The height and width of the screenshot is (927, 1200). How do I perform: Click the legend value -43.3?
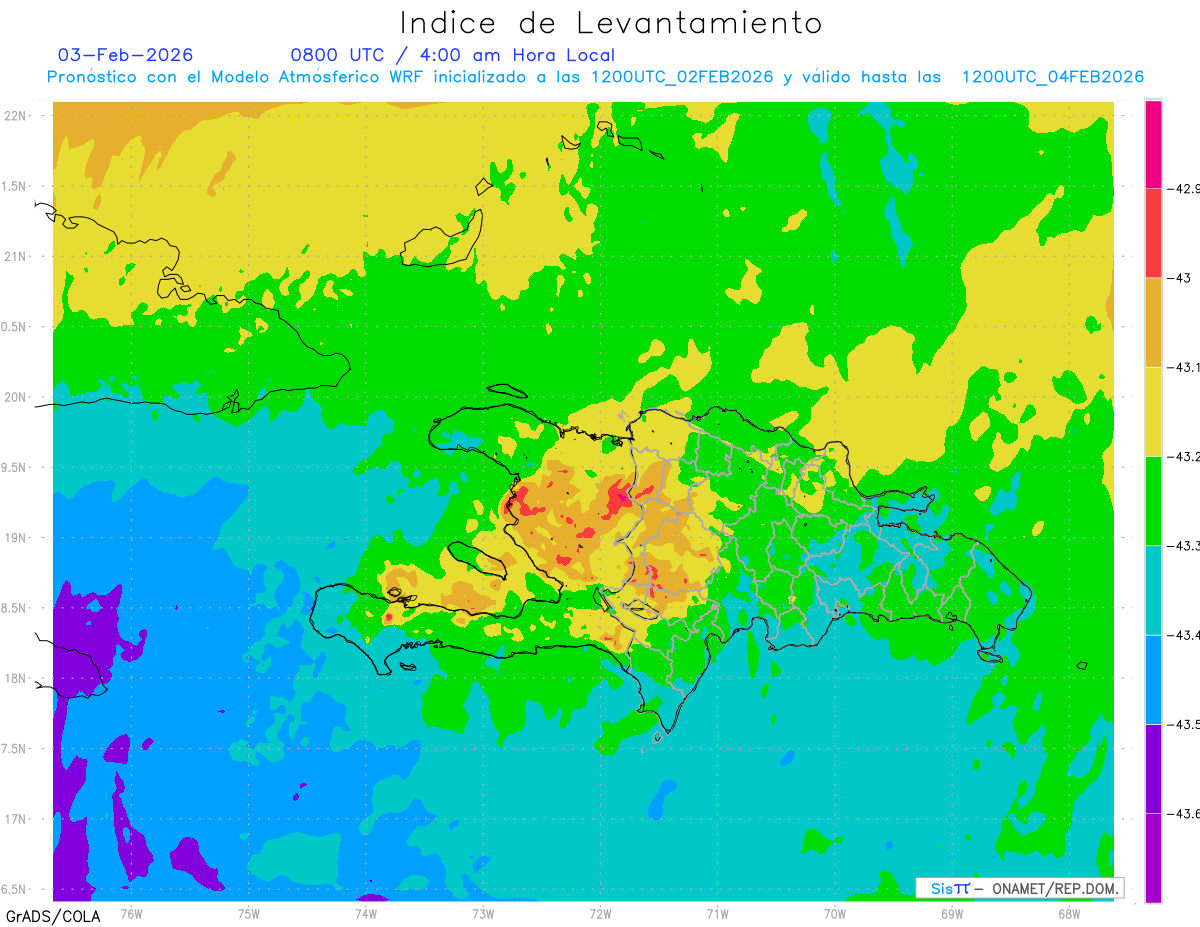click(x=1184, y=545)
